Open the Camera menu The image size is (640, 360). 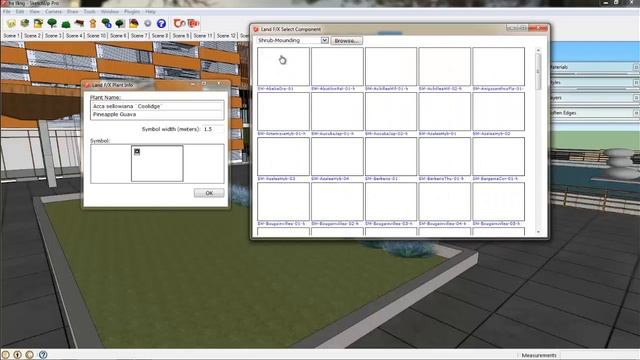(x=53, y=12)
